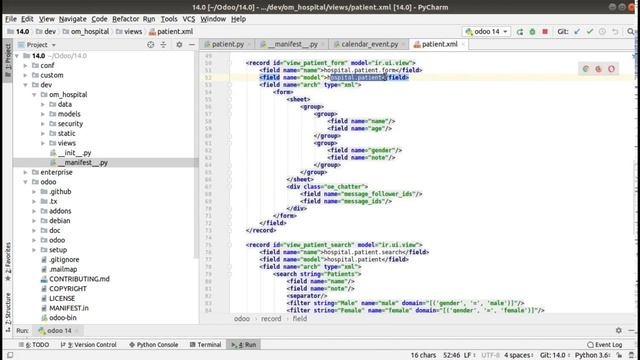640x360 pixels.
Task: Stop the running process with red square
Action: click(545, 31)
